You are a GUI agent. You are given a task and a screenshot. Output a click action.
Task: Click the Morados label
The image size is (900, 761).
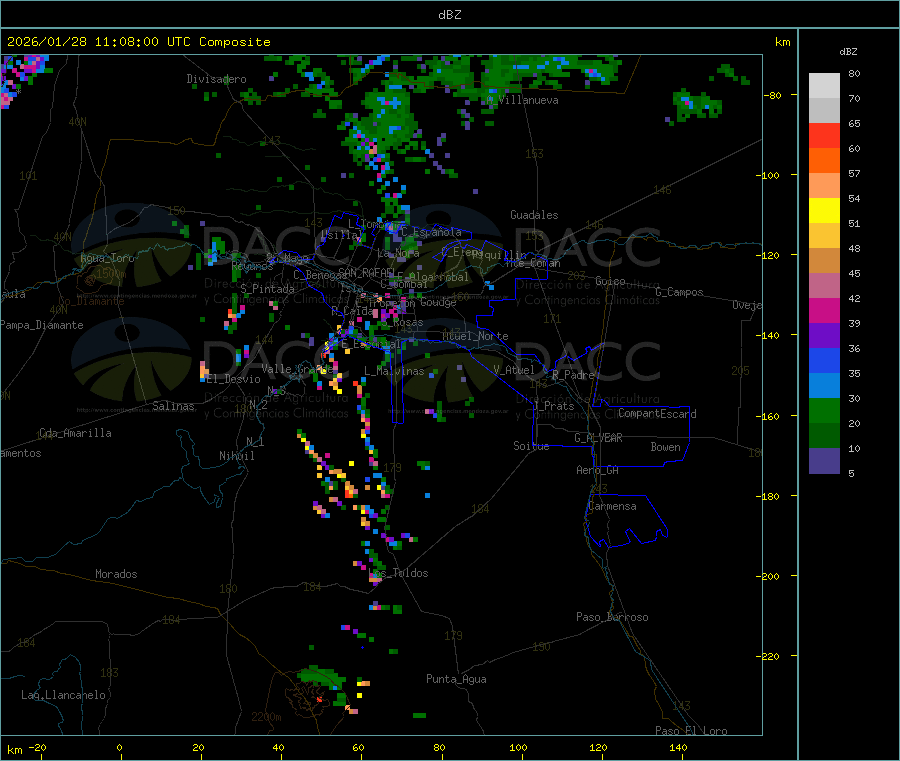116,574
